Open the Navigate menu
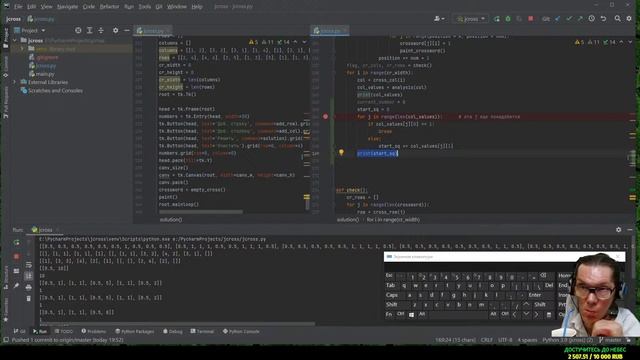Screen dimensions: 640x360 pyautogui.click(x=67, y=7)
